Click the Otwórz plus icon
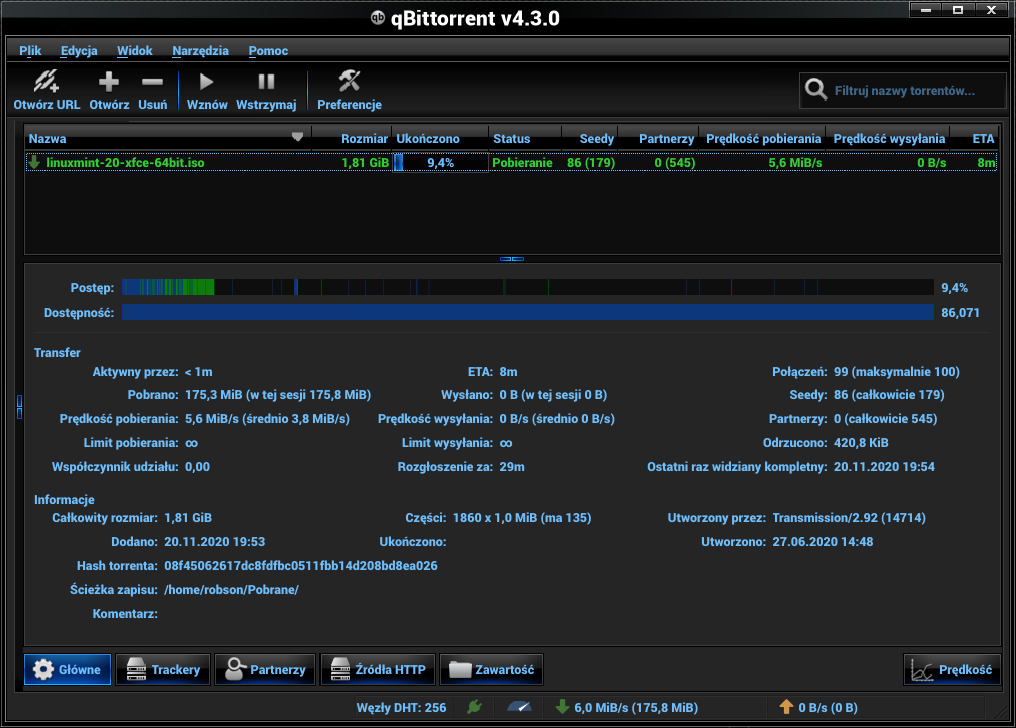1016x728 pixels. (109, 82)
